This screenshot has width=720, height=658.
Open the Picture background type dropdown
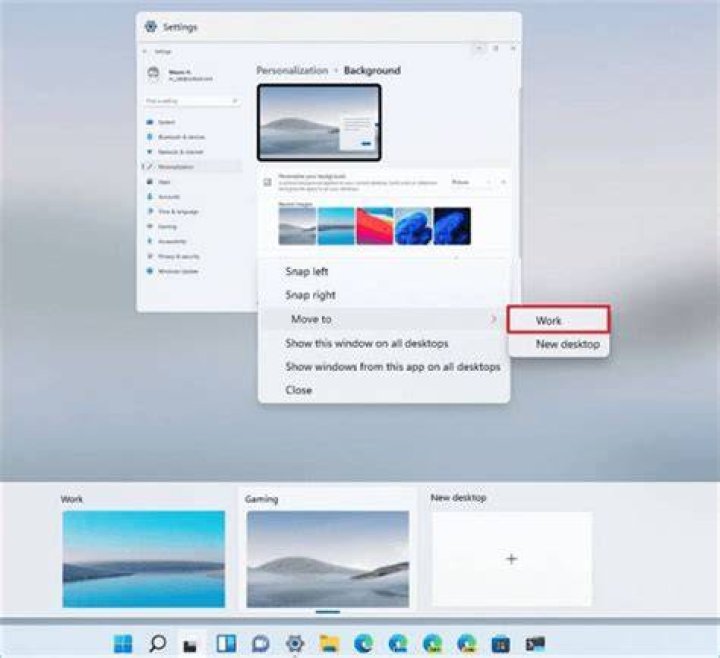(470, 182)
